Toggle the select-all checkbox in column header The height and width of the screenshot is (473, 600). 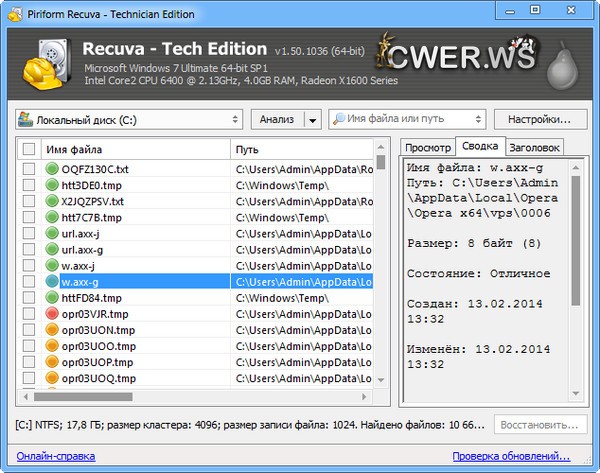[29, 149]
